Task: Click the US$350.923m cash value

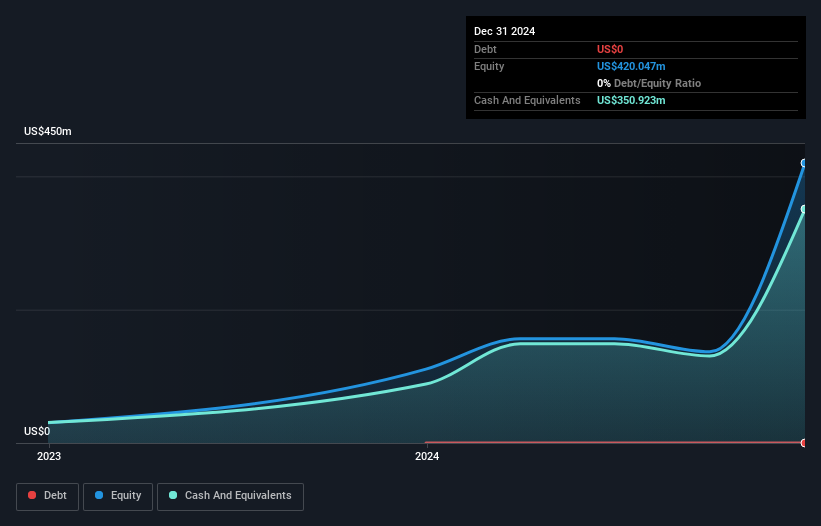Action: [x=631, y=100]
